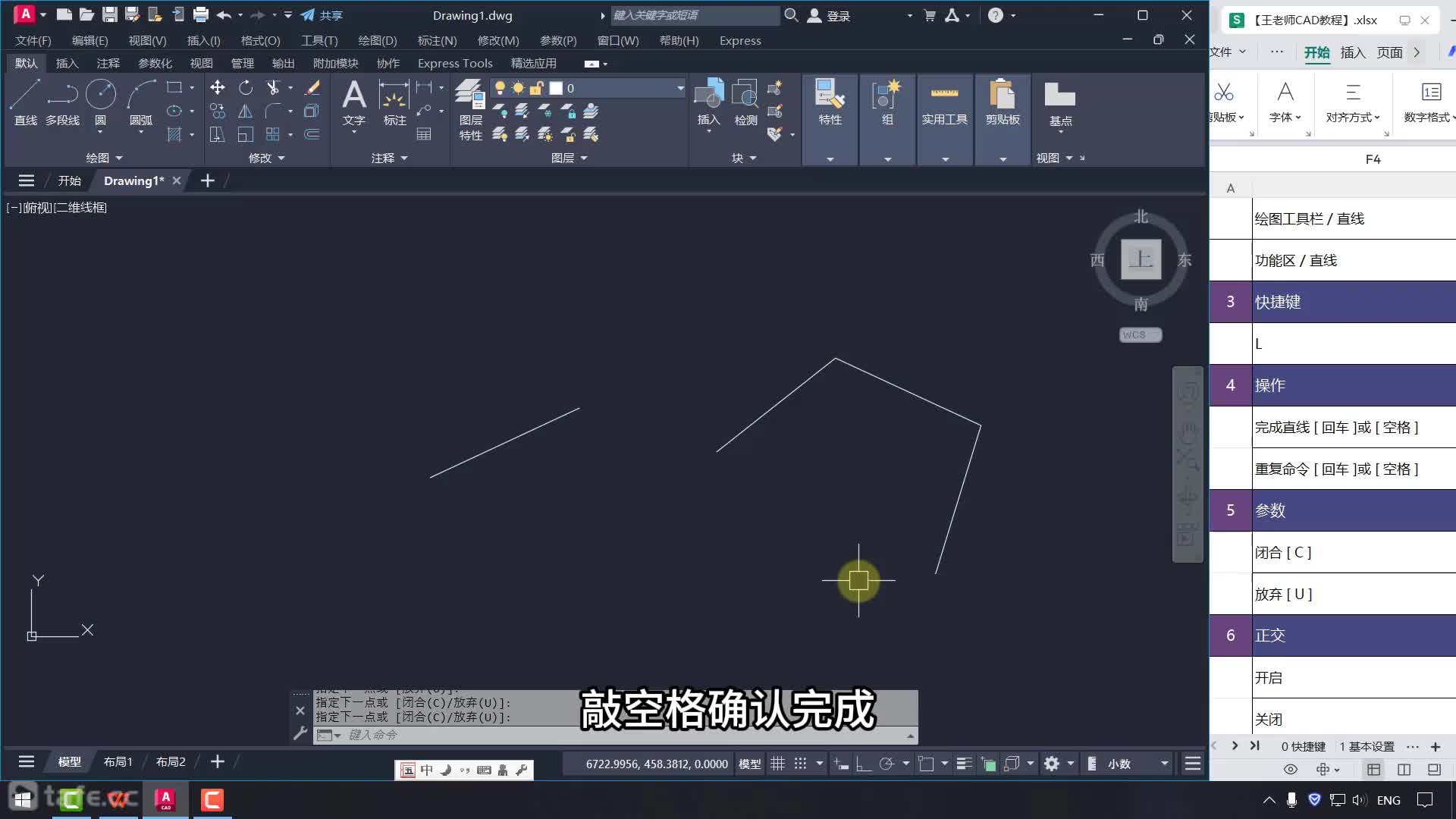
Task: Click the 插入 block Insert icon
Action: tap(709, 102)
